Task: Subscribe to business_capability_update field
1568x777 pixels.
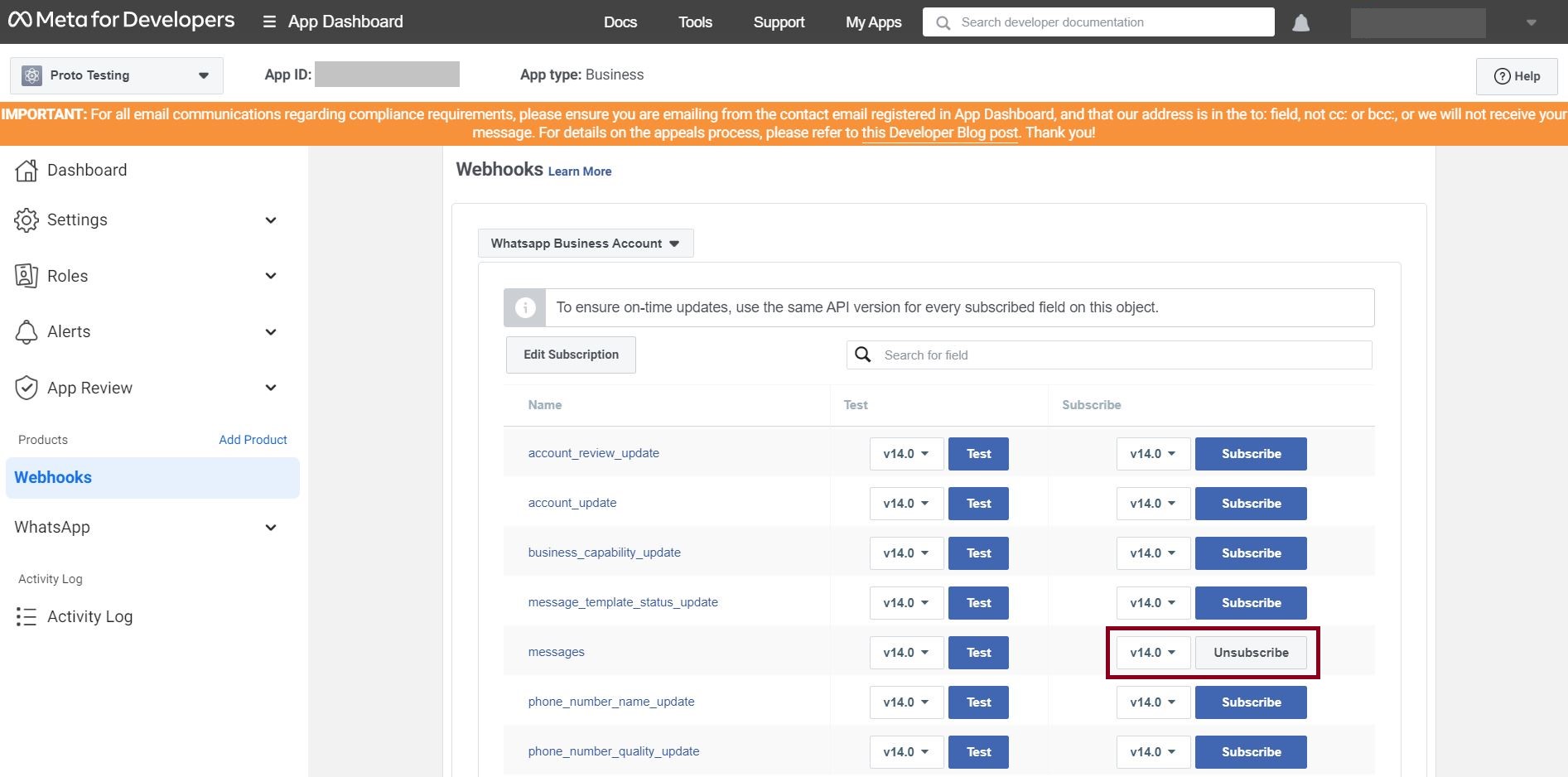Action: (x=1251, y=553)
